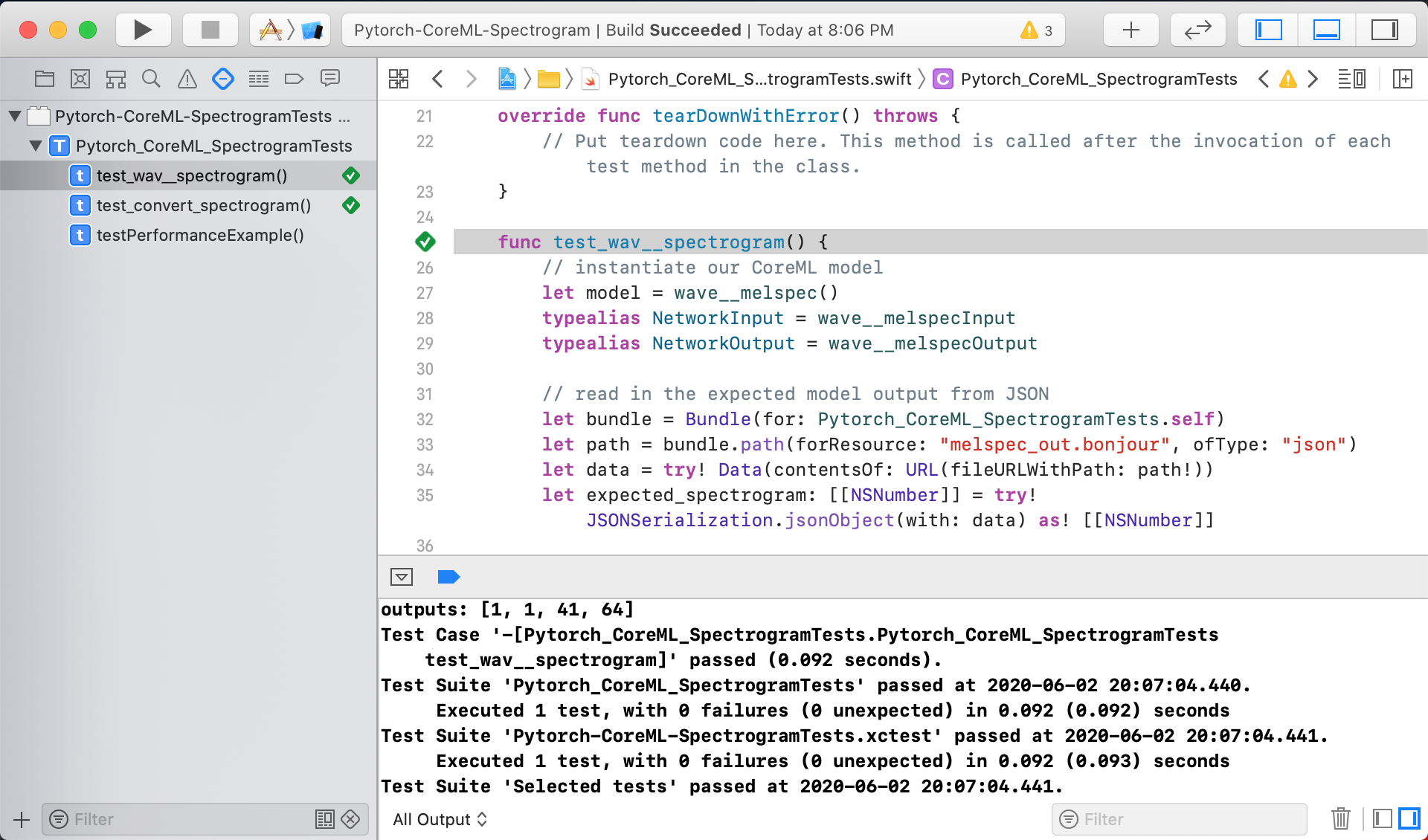Click line number 27 in the gutter
This screenshot has width=1428, height=840.
(425, 293)
